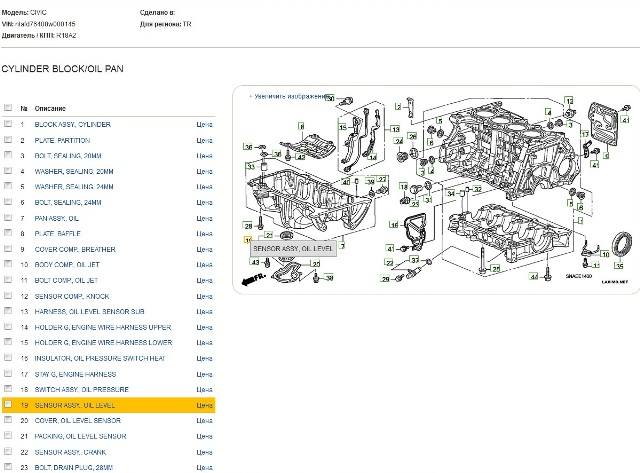Open BODY COMP., OIL JET part link
The image size is (640, 473).
(x=67, y=265)
